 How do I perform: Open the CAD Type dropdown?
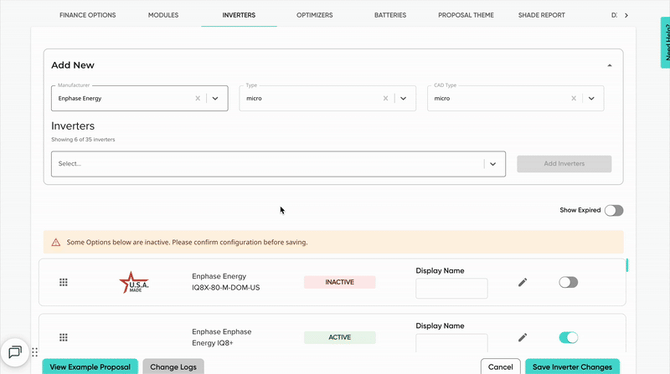591,98
